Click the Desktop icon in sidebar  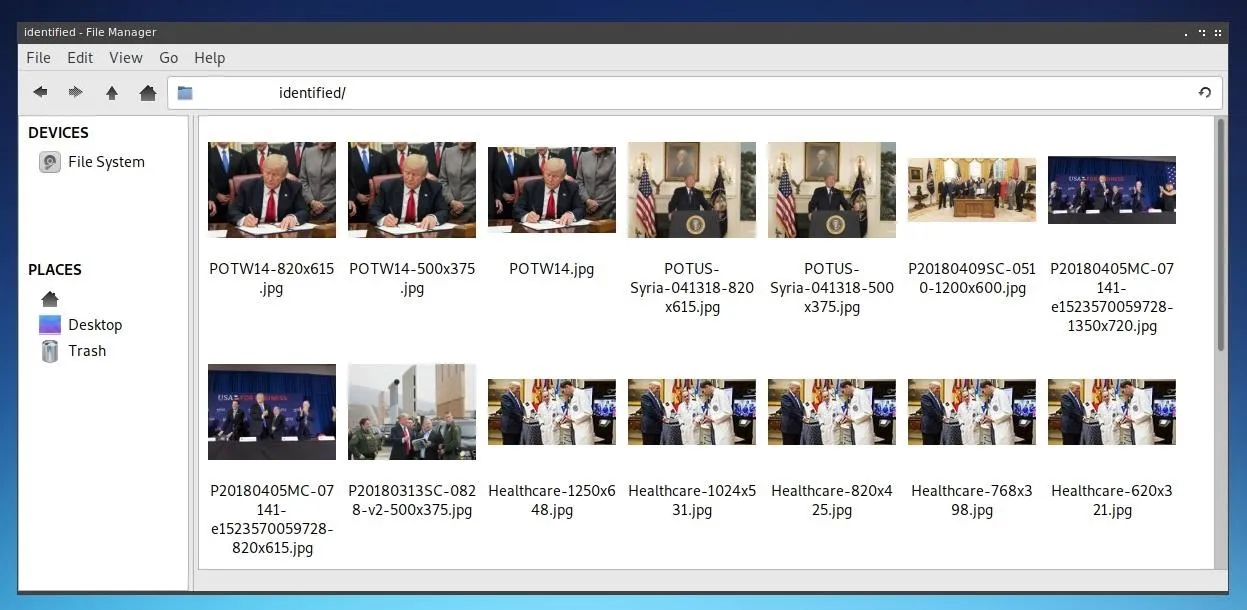pos(50,325)
